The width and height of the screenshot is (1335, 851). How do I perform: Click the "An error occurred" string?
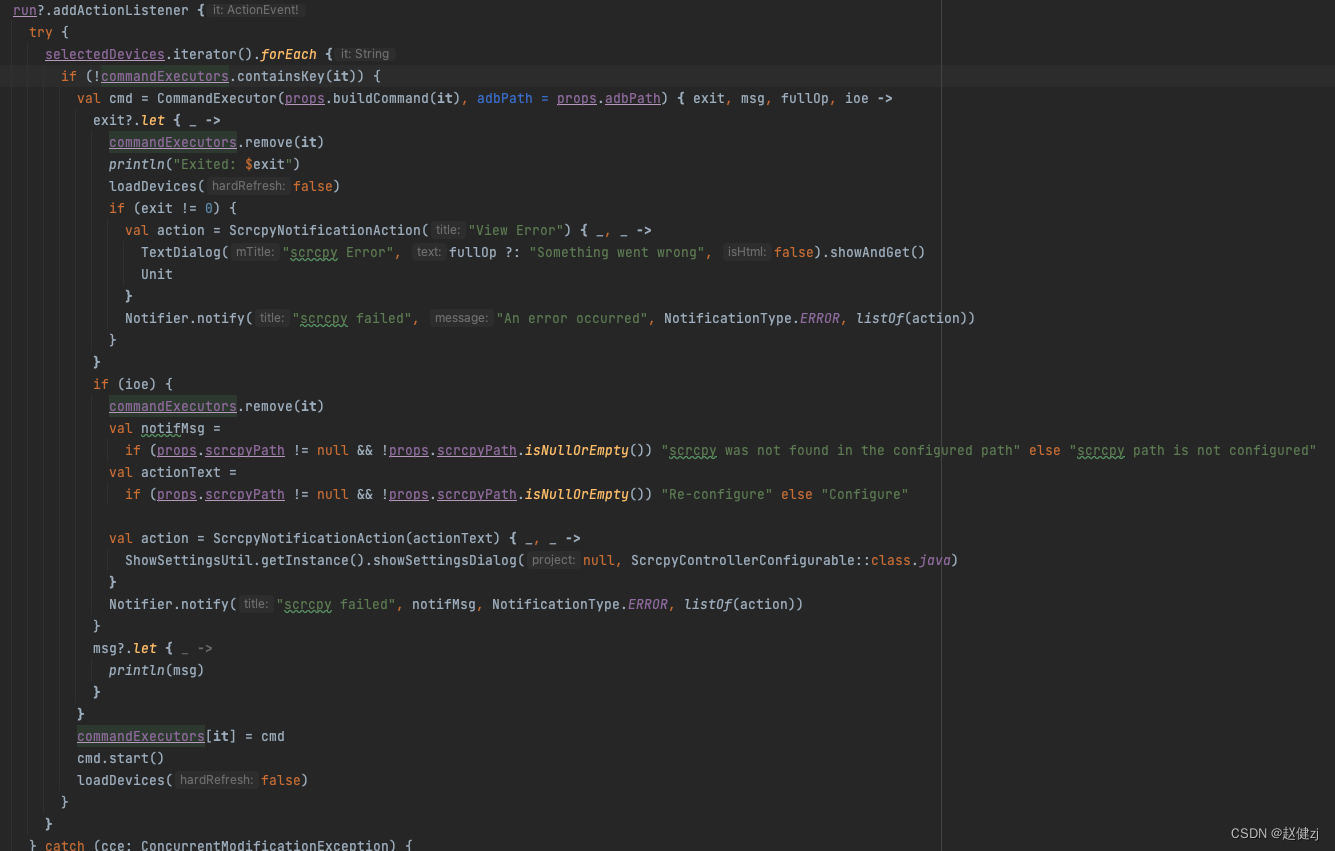tap(572, 318)
